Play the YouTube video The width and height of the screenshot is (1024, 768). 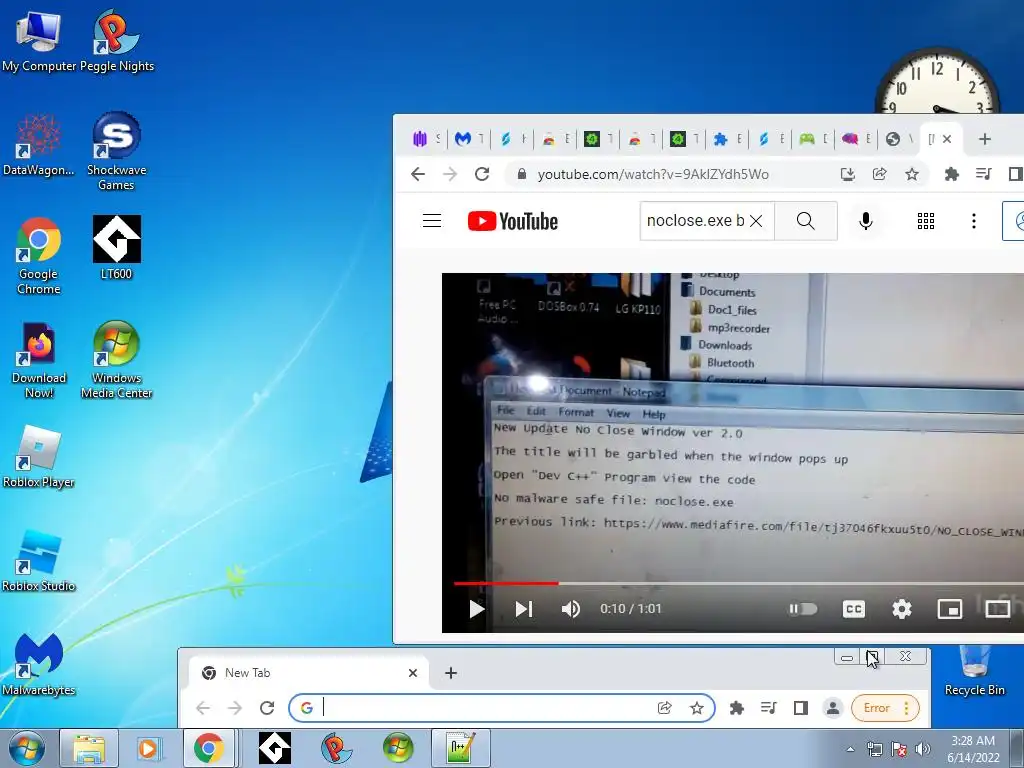(477, 609)
